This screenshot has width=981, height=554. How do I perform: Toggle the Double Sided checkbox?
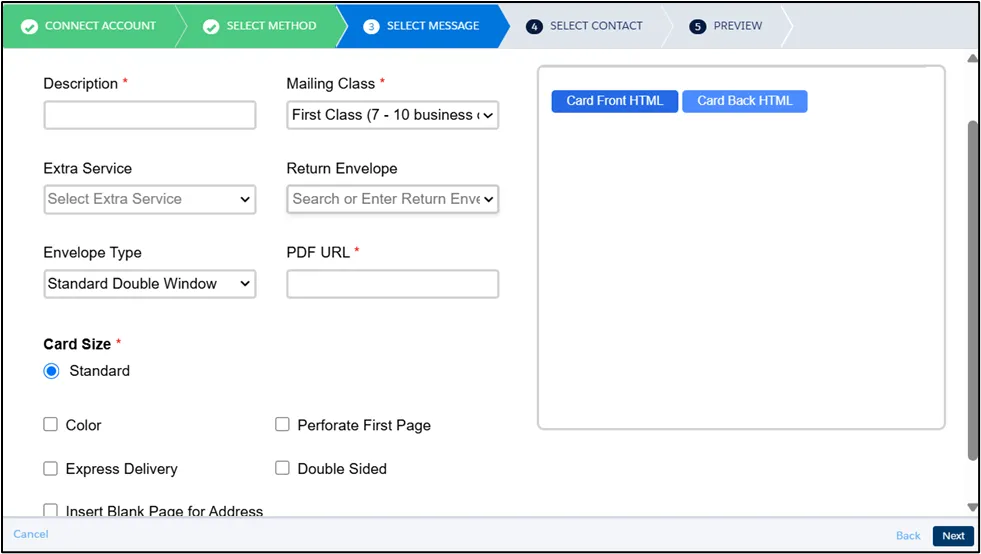pos(282,468)
